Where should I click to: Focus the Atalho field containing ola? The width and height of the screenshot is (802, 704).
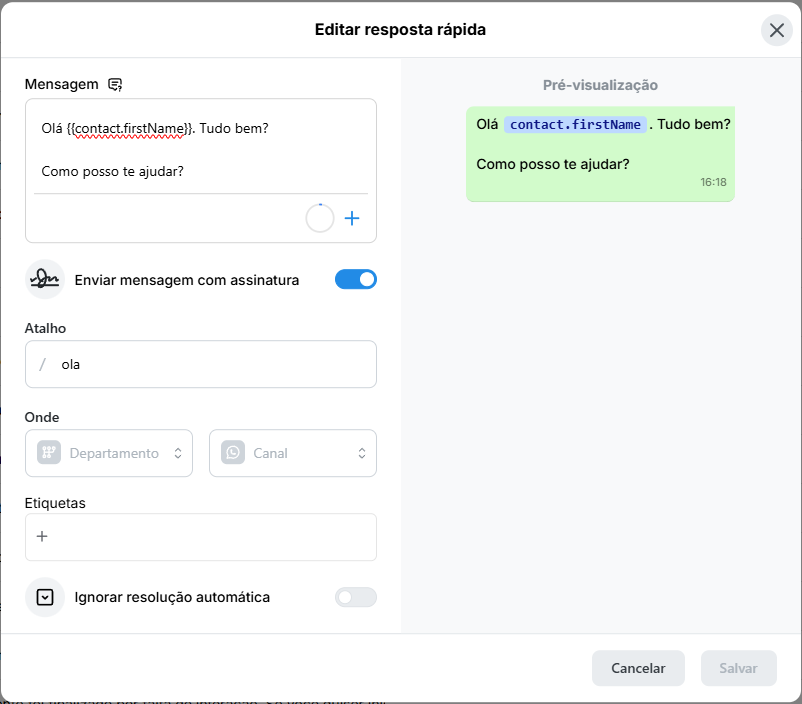[x=210, y=364]
